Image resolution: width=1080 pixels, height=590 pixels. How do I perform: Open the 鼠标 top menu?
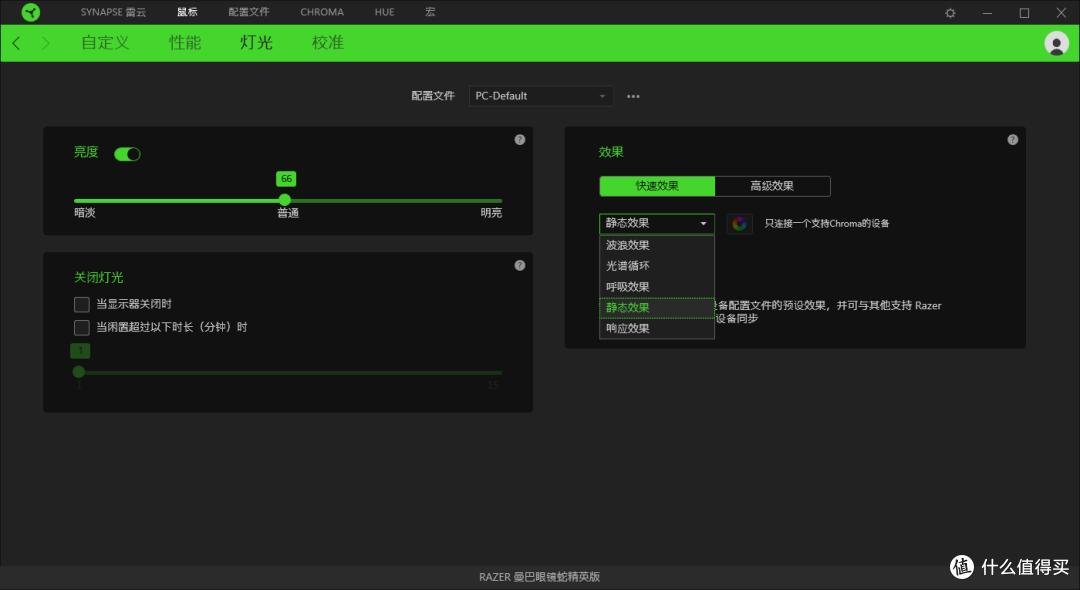[x=187, y=12]
